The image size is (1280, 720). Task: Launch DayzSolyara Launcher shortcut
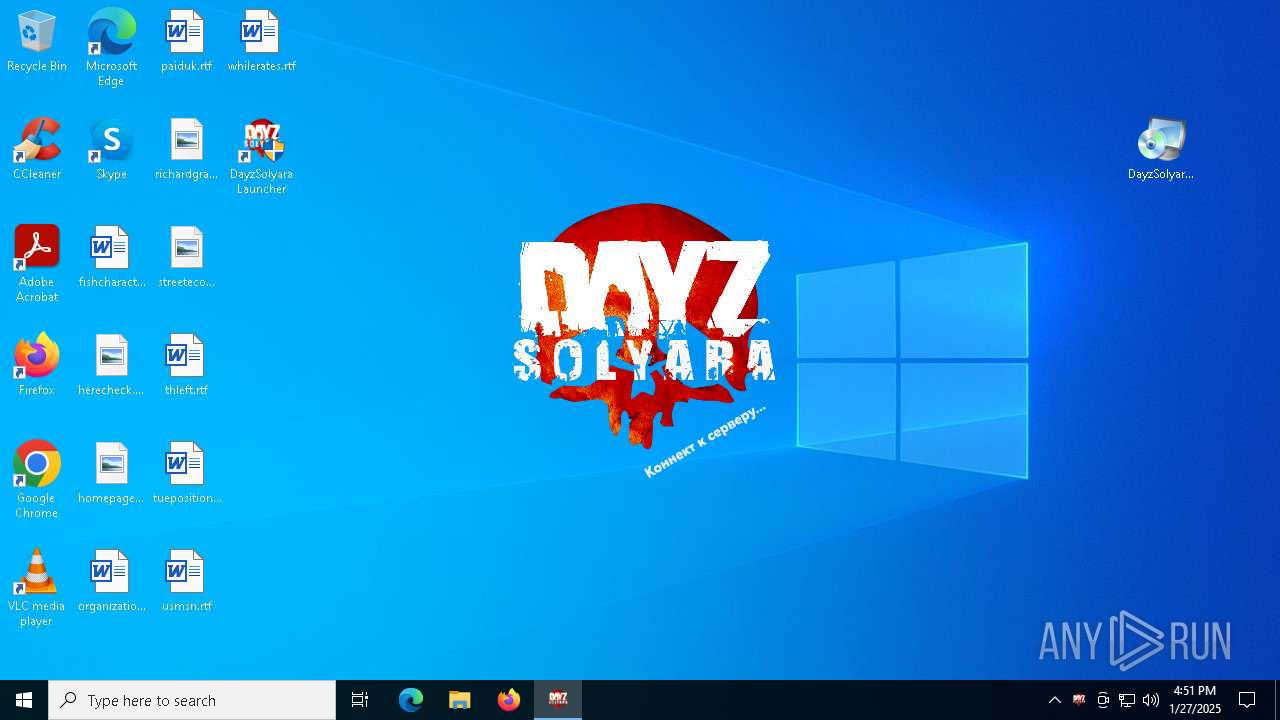pyautogui.click(x=261, y=156)
